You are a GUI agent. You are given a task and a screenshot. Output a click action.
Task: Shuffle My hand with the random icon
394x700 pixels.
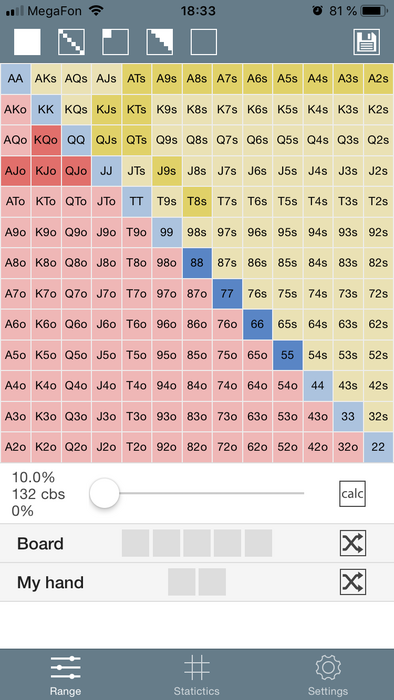click(x=353, y=582)
